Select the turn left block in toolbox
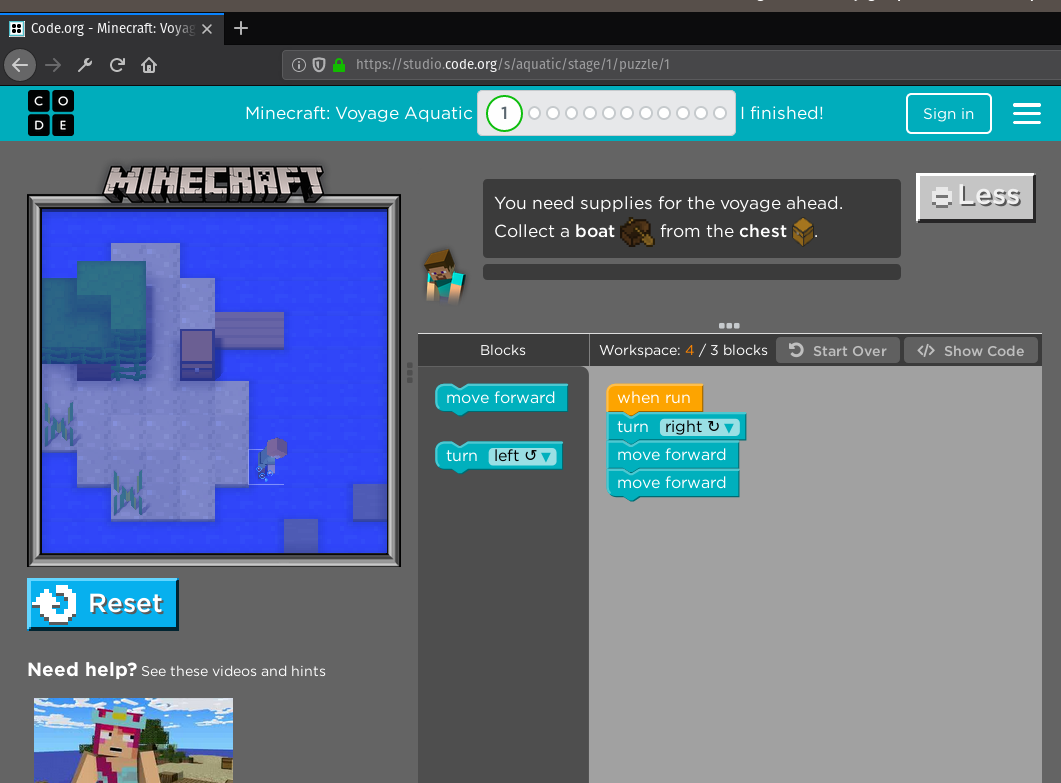Screen dimensions: 1061x783 point(499,456)
